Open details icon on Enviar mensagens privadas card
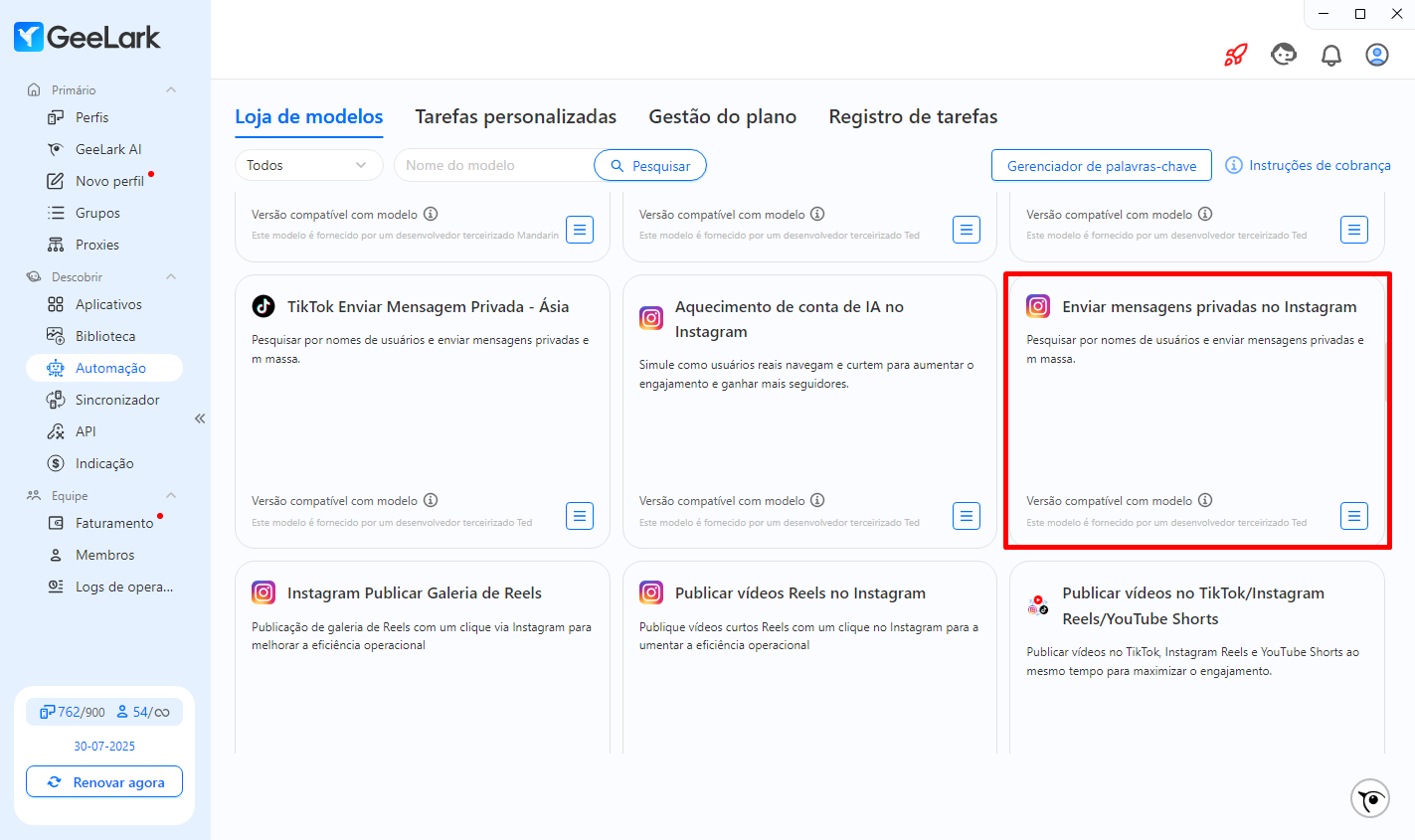Screen dimensions: 1415x840 tap(1354, 516)
